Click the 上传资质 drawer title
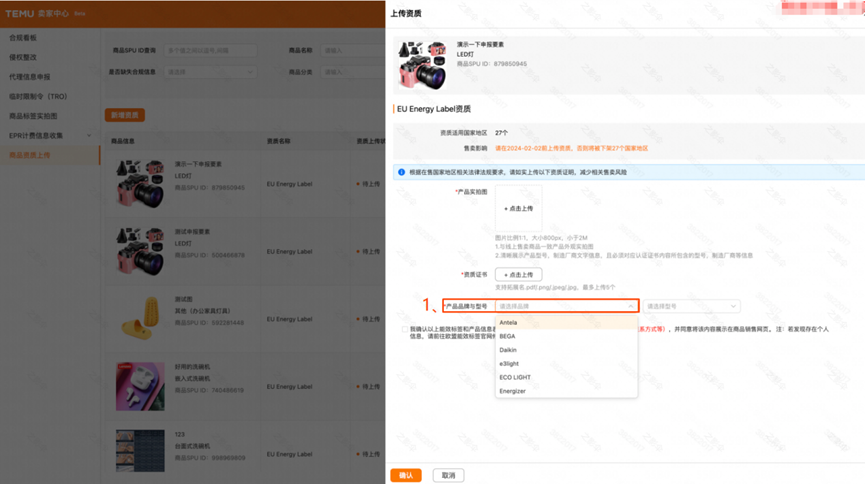 click(x=406, y=13)
